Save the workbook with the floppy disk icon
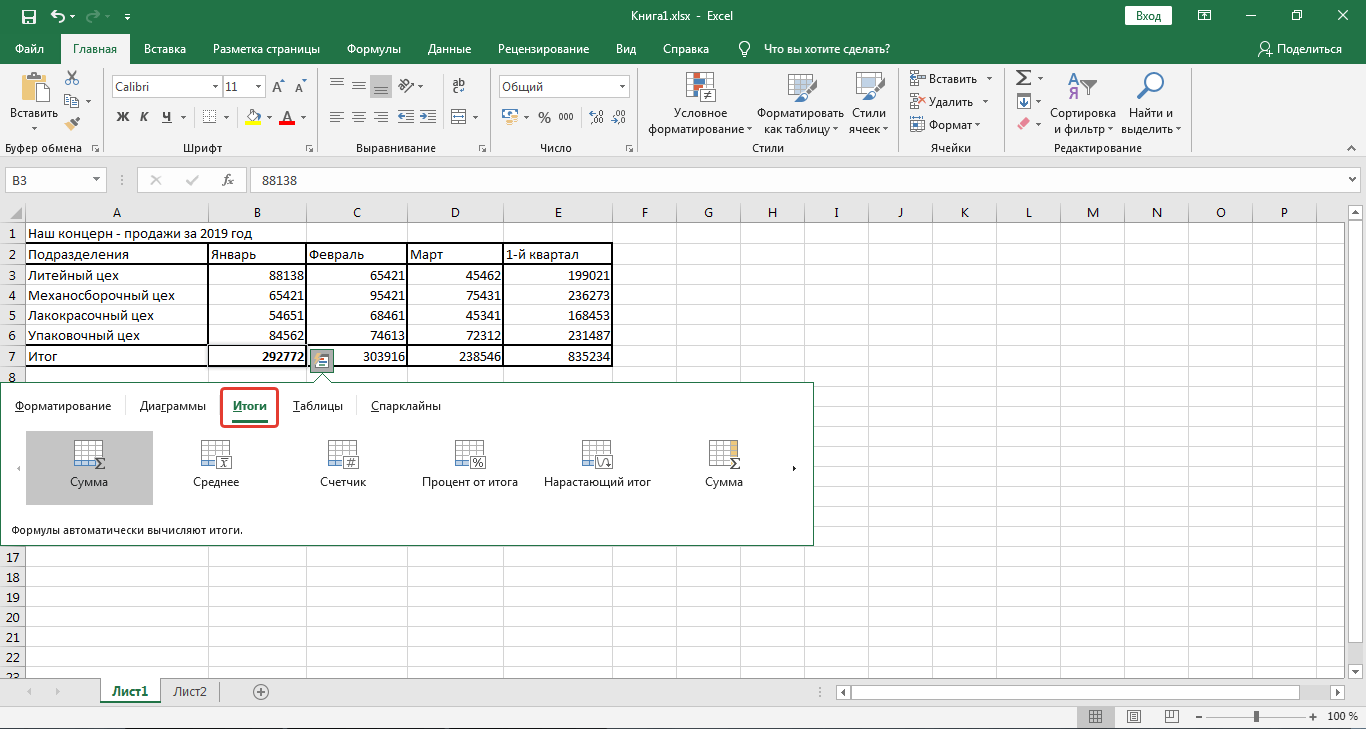This screenshot has height=729, width=1366. pyautogui.click(x=28, y=17)
